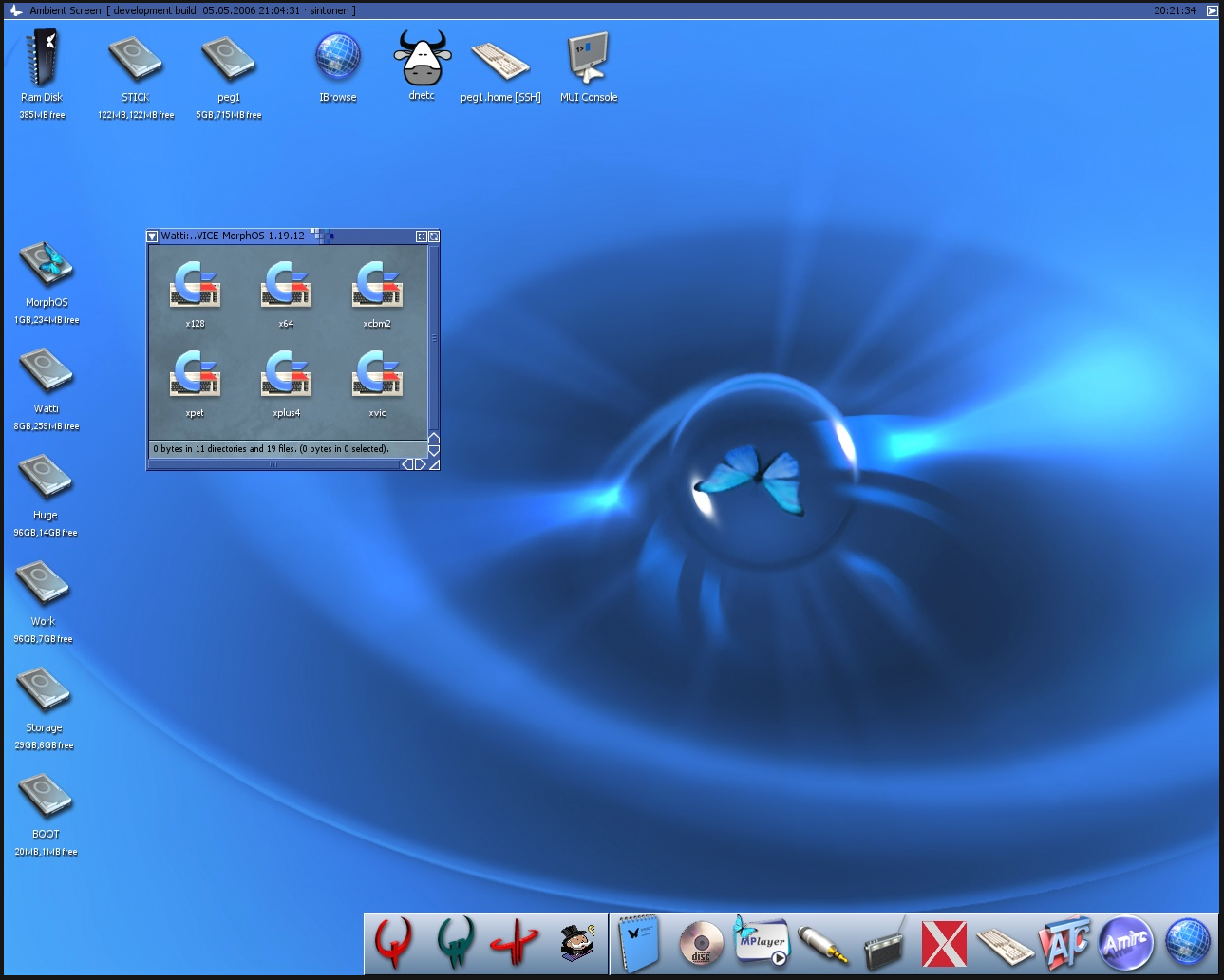The width and height of the screenshot is (1224, 980).
Task: Launch IBrowse globe icon on desktop
Action: (338, 57)
